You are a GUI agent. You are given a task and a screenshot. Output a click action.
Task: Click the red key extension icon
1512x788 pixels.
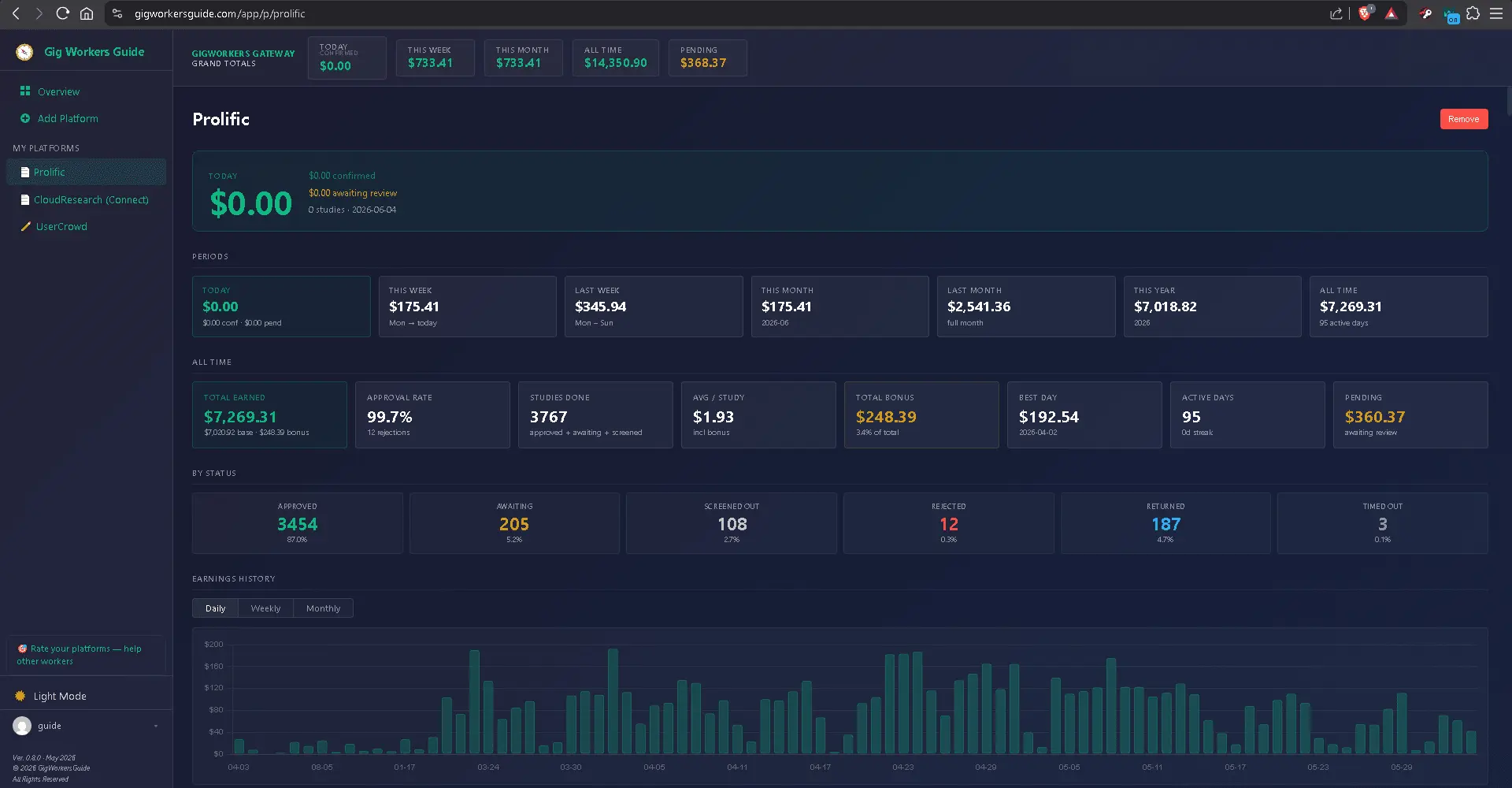coord(1425,13)
